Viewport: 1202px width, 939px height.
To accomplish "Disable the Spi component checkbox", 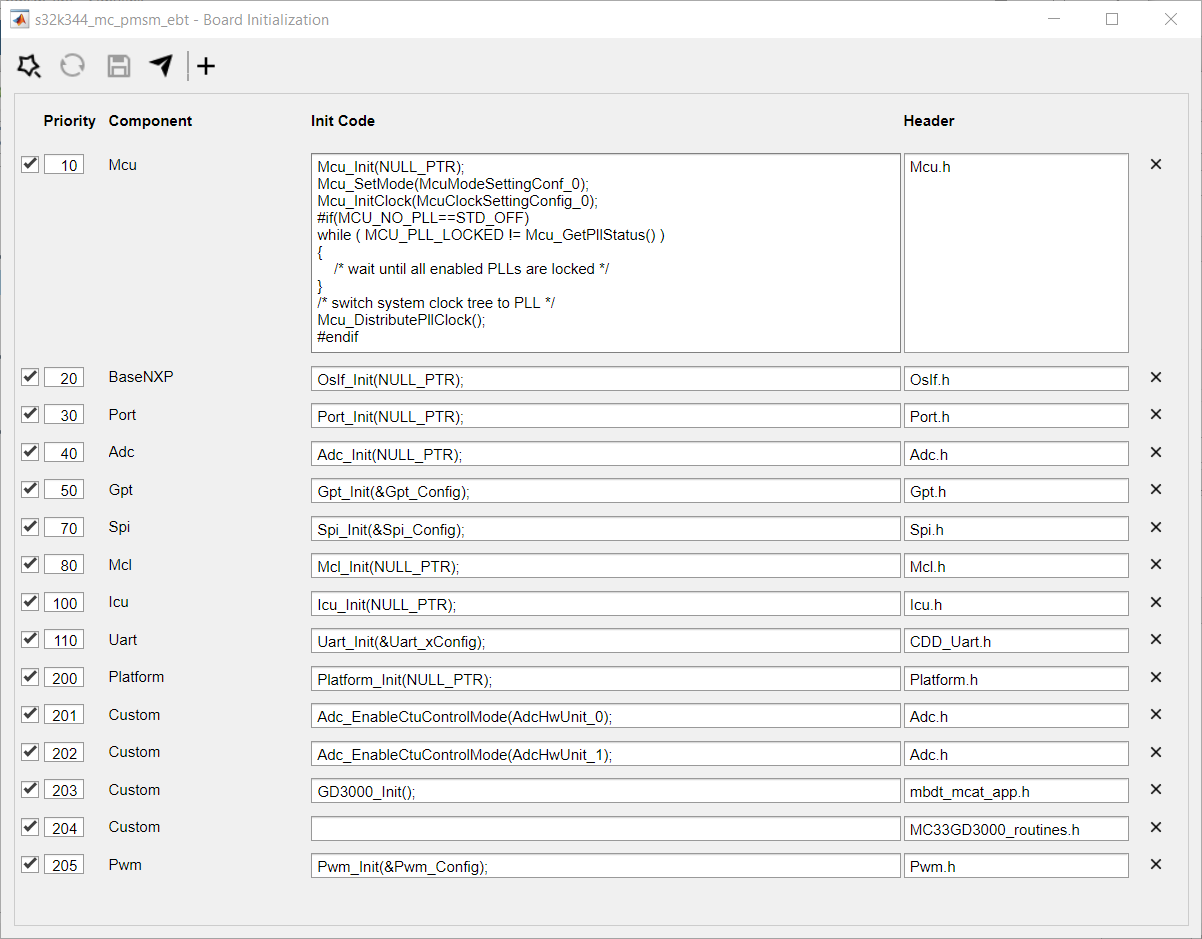I will (x=29, y=527).
